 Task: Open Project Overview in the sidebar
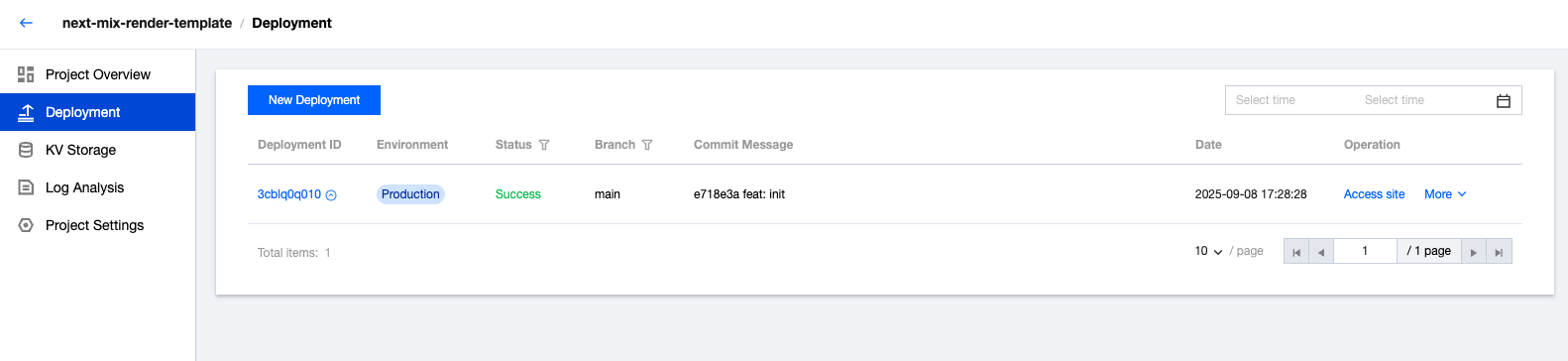(97, 74)
